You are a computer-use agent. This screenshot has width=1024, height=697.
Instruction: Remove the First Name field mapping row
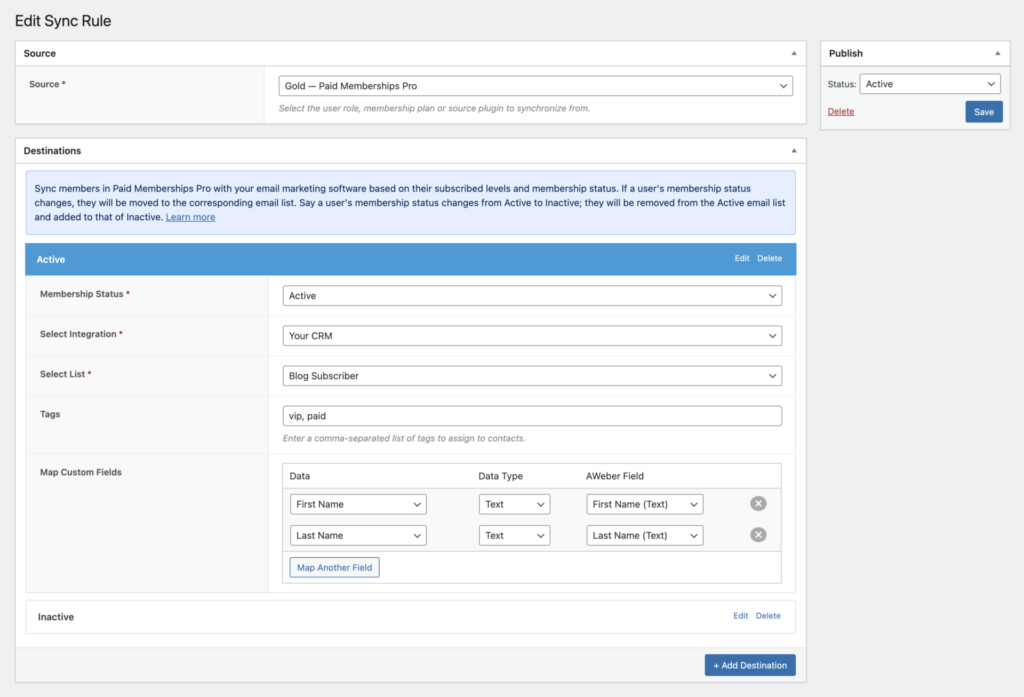click(x=758, y=504)
